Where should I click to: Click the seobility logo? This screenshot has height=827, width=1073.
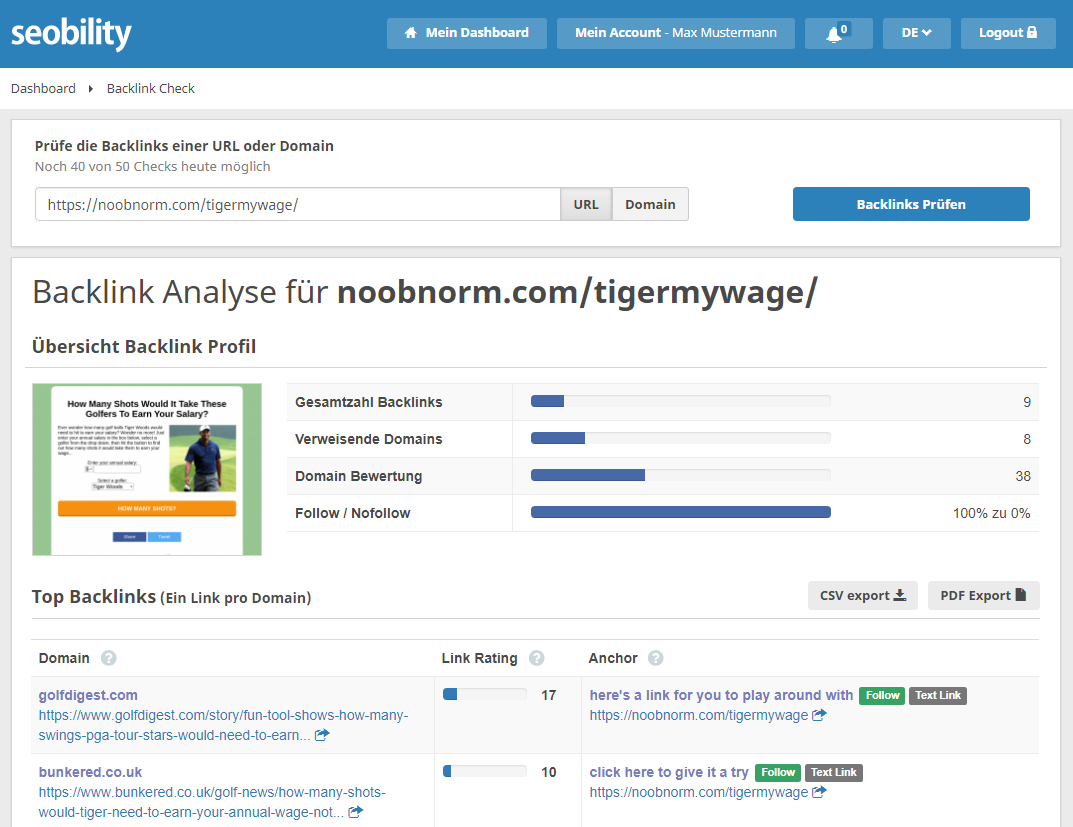pos(71,34)
